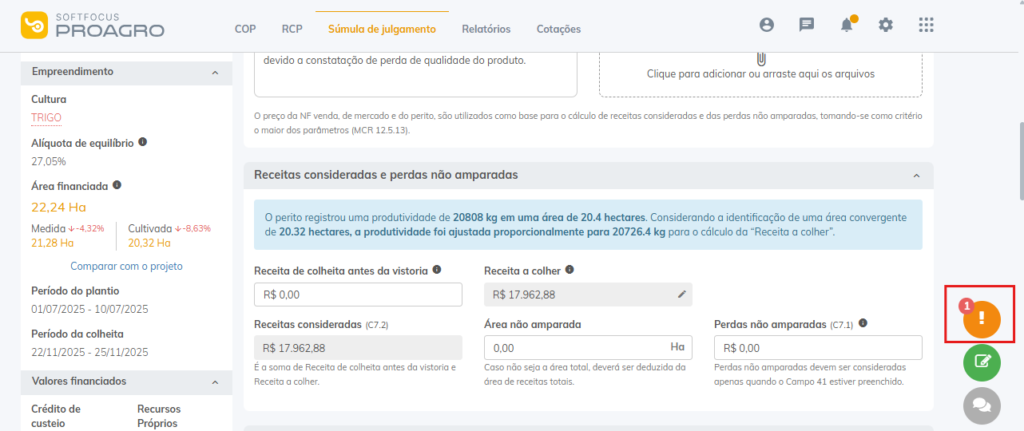Switch to the COP tab

tap(245, 29)
